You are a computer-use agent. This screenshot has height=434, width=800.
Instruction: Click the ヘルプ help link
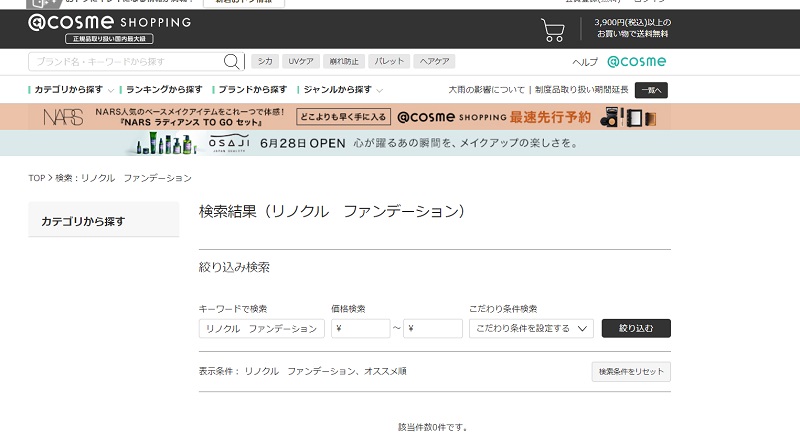(x=585, y=62)
